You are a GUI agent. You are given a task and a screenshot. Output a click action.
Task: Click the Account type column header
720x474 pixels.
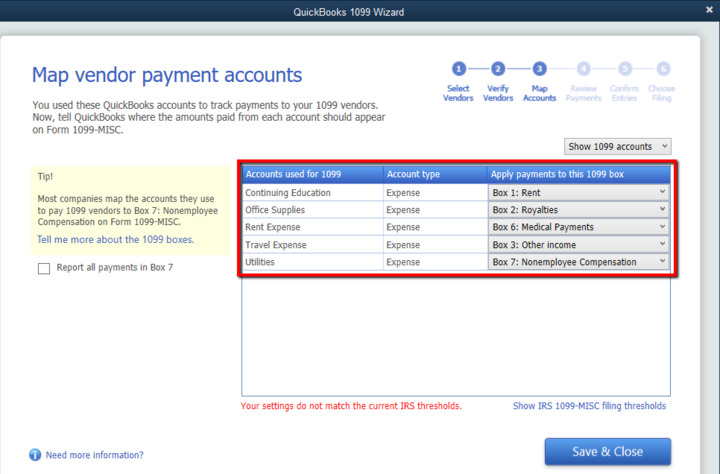(x=435, y=175)
